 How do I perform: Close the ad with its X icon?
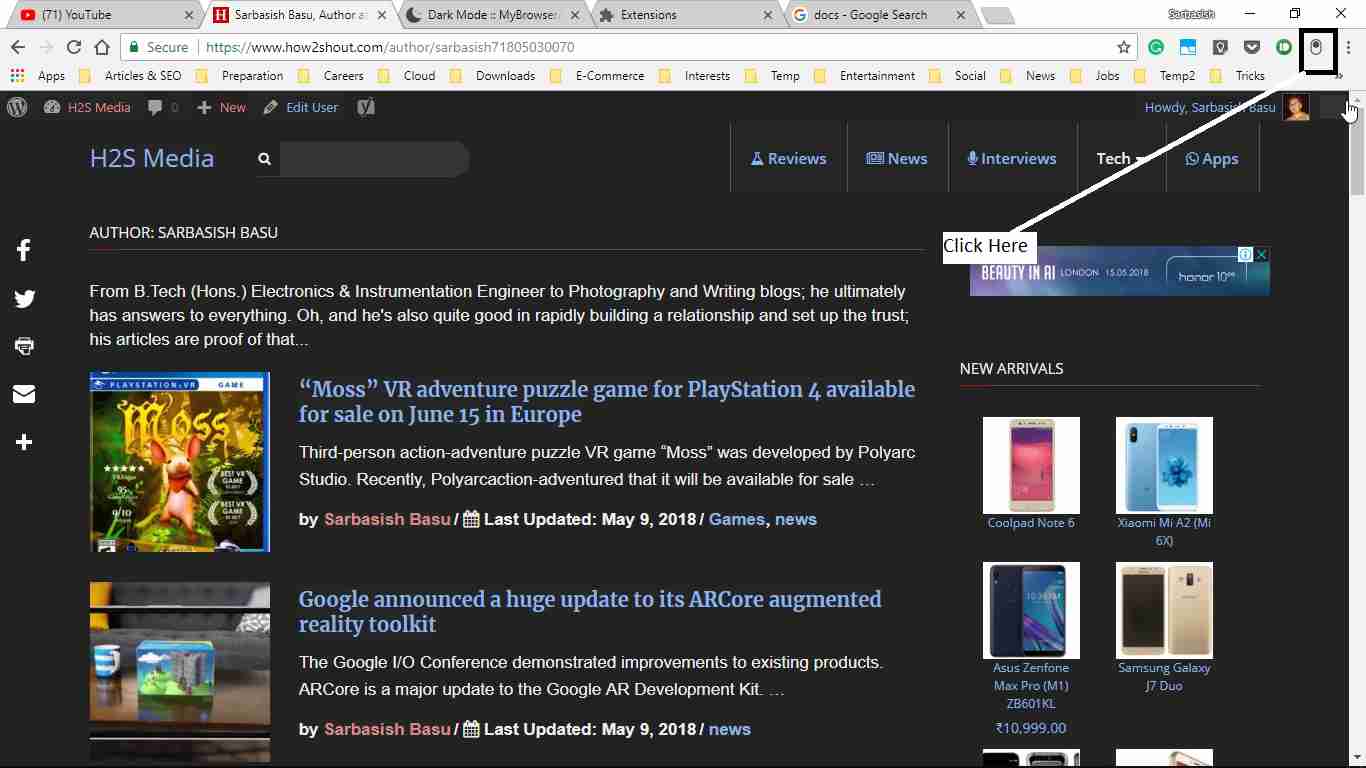tap(1262, 255)
